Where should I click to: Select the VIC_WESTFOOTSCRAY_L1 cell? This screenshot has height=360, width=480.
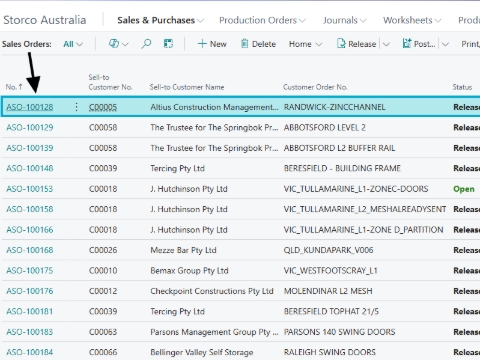click(x=330, y=270)
